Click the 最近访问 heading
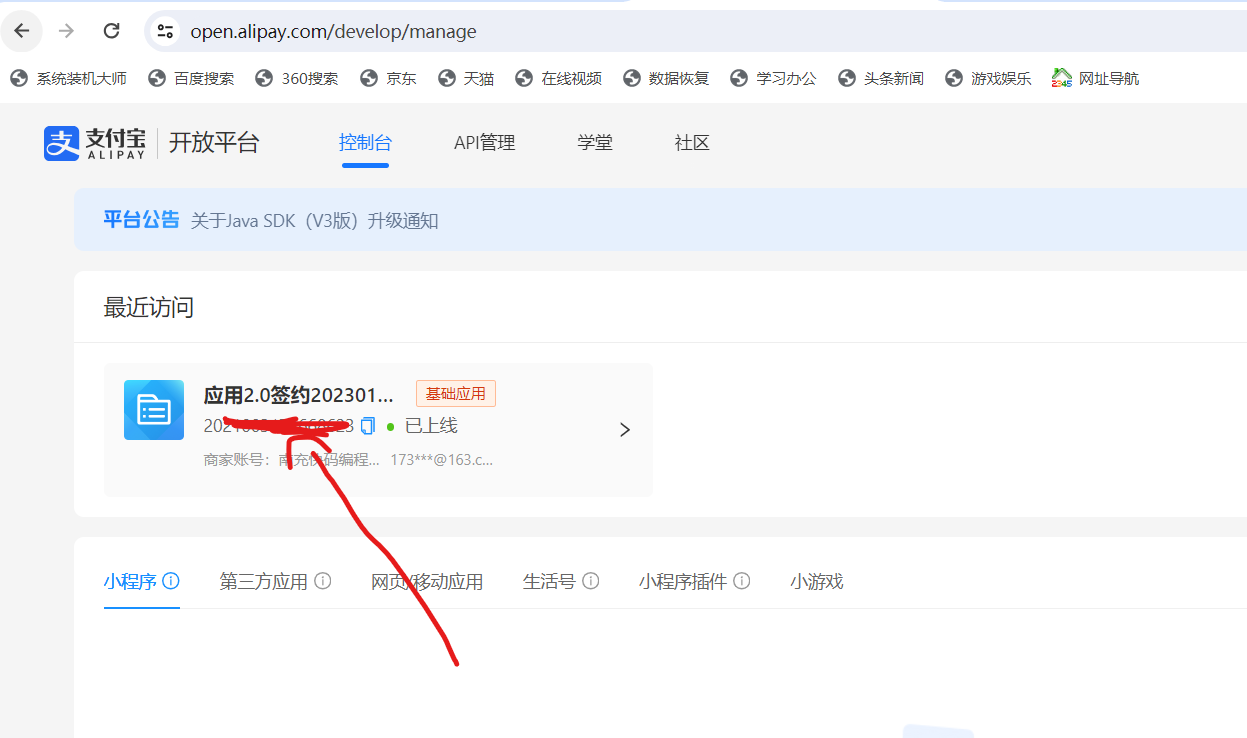 click(x=149, y=307)
